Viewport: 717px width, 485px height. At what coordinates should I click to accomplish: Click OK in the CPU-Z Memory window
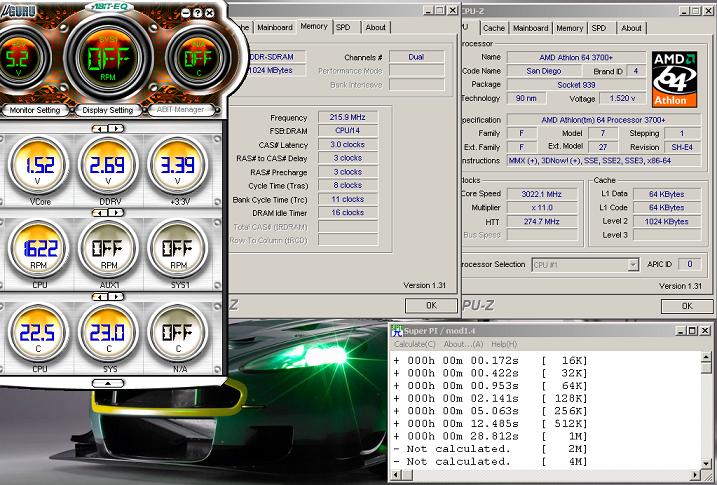pyautogui.click(x=431, y=305)
